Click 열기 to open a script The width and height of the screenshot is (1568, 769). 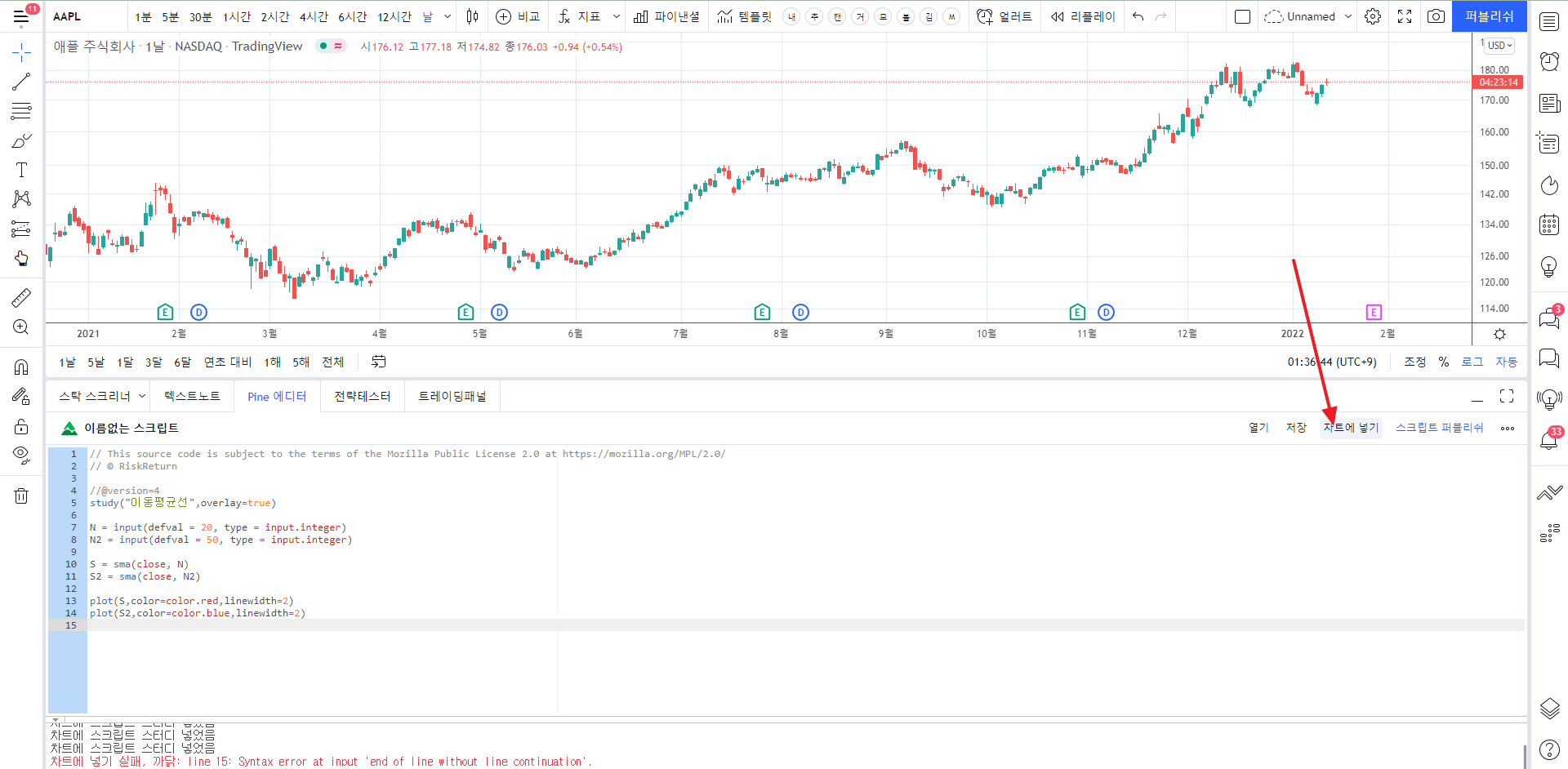pos(1258,428)
